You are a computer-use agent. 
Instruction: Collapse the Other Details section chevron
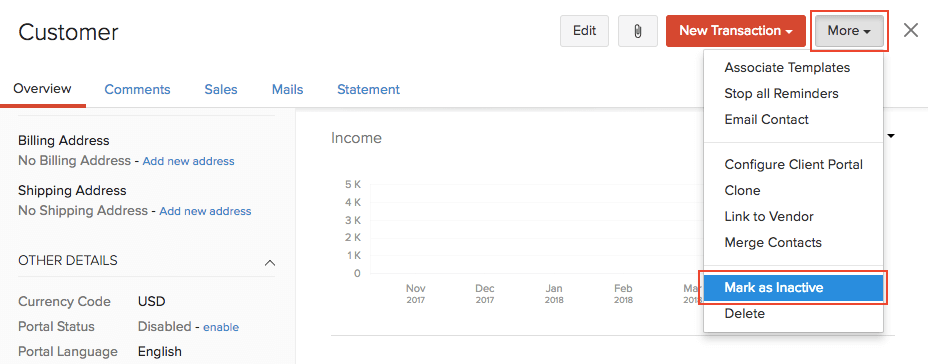click(x=269, y=262)
